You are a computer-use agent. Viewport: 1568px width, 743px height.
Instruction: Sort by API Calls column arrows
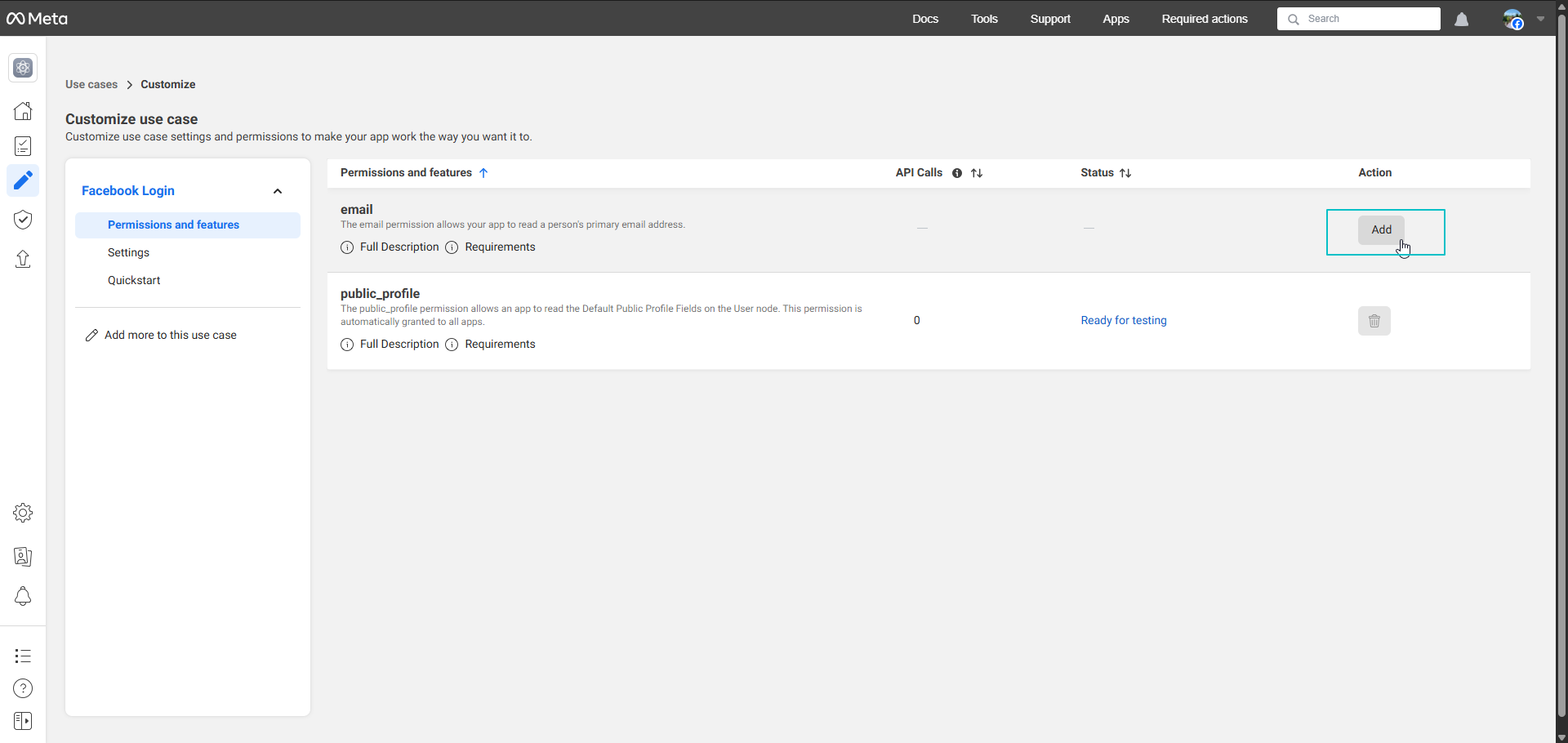pos(977,173)
